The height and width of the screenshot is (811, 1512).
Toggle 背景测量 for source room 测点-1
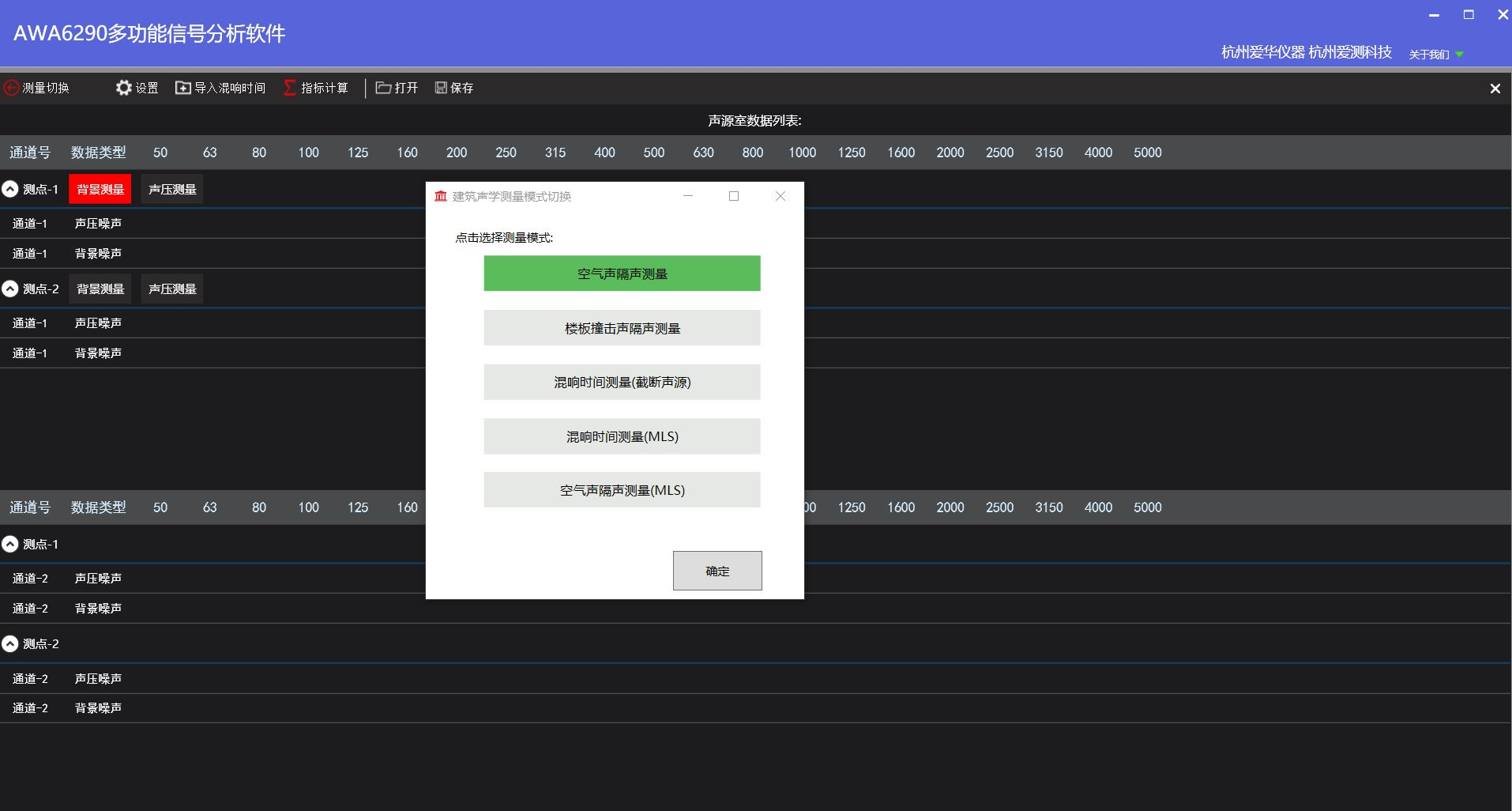coord(100,189)
